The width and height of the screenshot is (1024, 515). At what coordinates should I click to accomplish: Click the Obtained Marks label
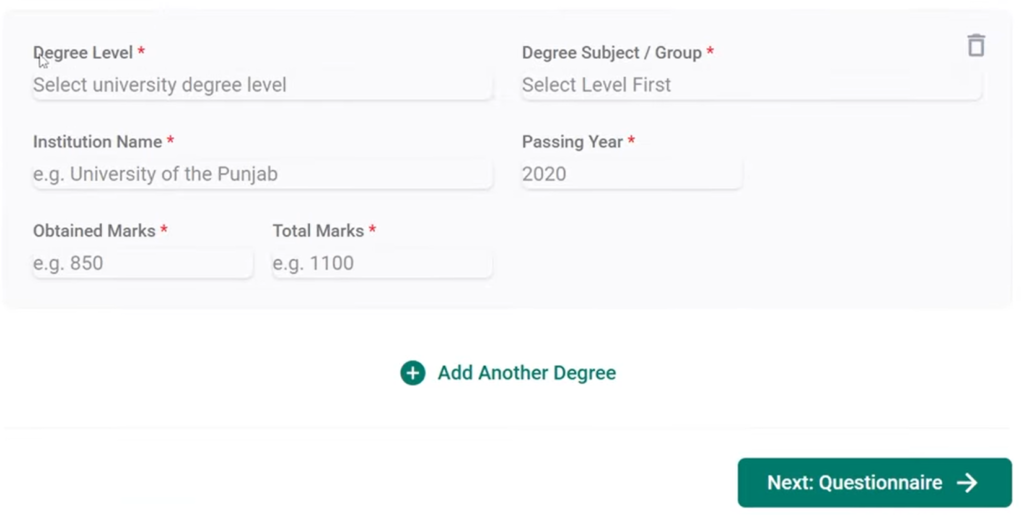[x=94, y=231]
